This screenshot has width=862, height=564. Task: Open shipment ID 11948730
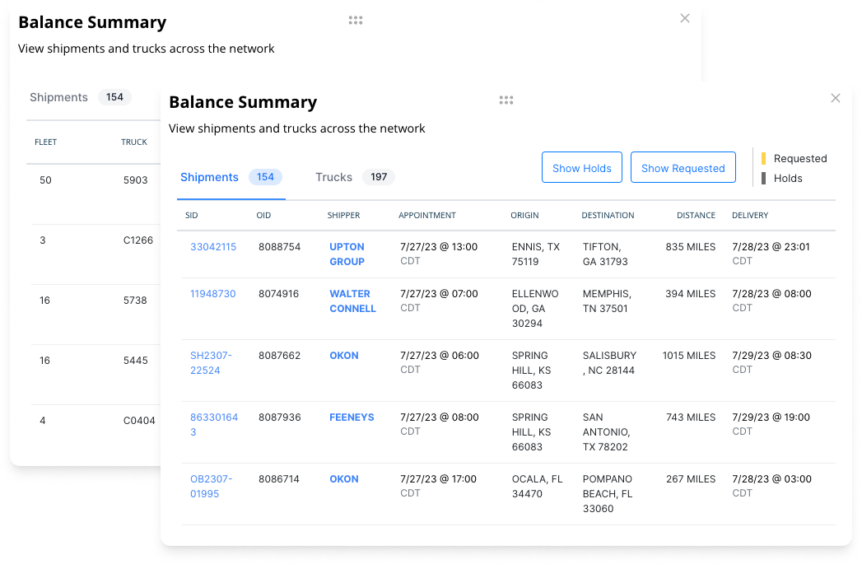(x=213, y=294)
